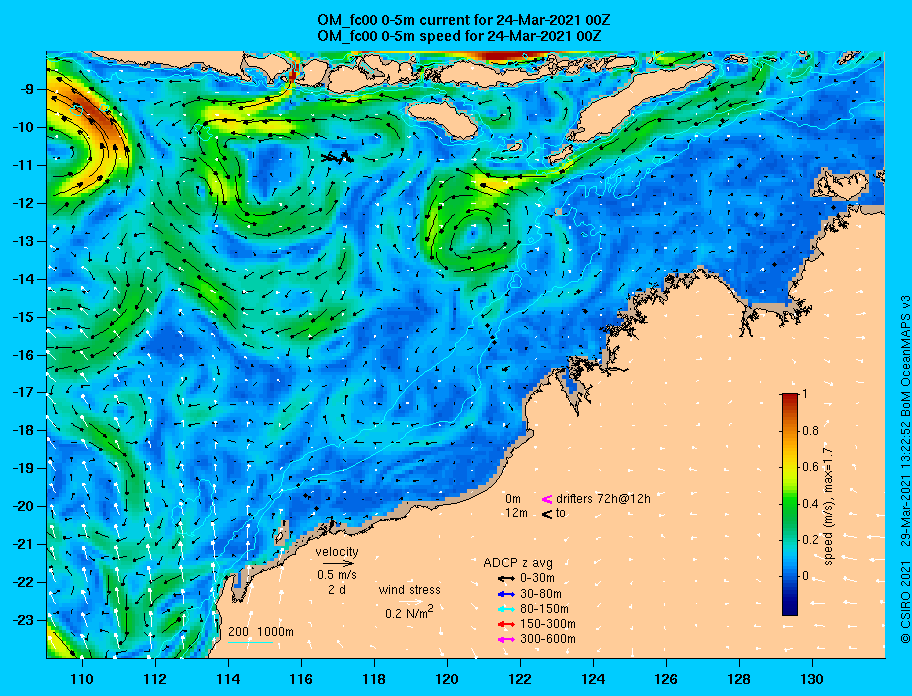The width and height of the screenshot is (912, 696).
Task: Click the title line 'OM_fc00 0-5m speed for 24-Mar-2021 00Z'
Action: (459, 36)
